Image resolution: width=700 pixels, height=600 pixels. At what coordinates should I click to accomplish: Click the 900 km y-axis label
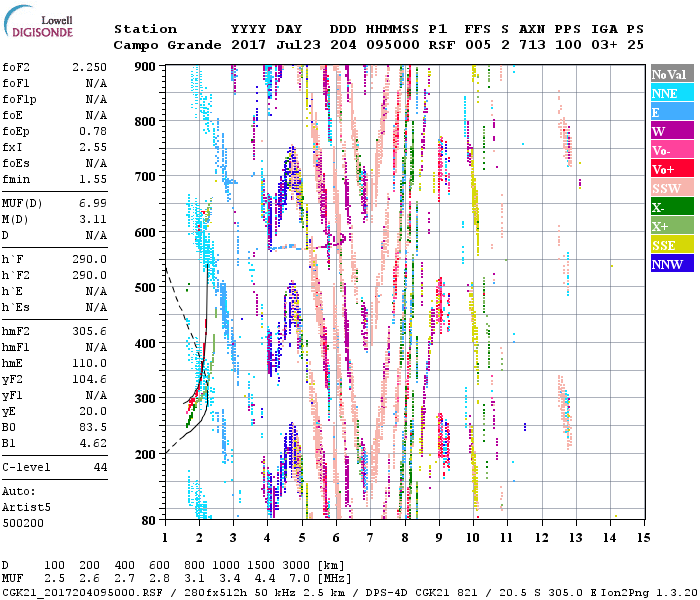coord(147,66)
